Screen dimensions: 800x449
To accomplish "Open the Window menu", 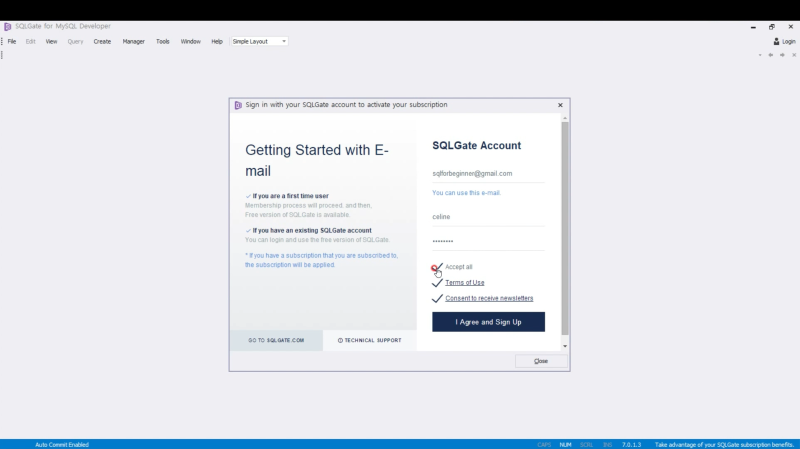I will (x=190, y=41).
